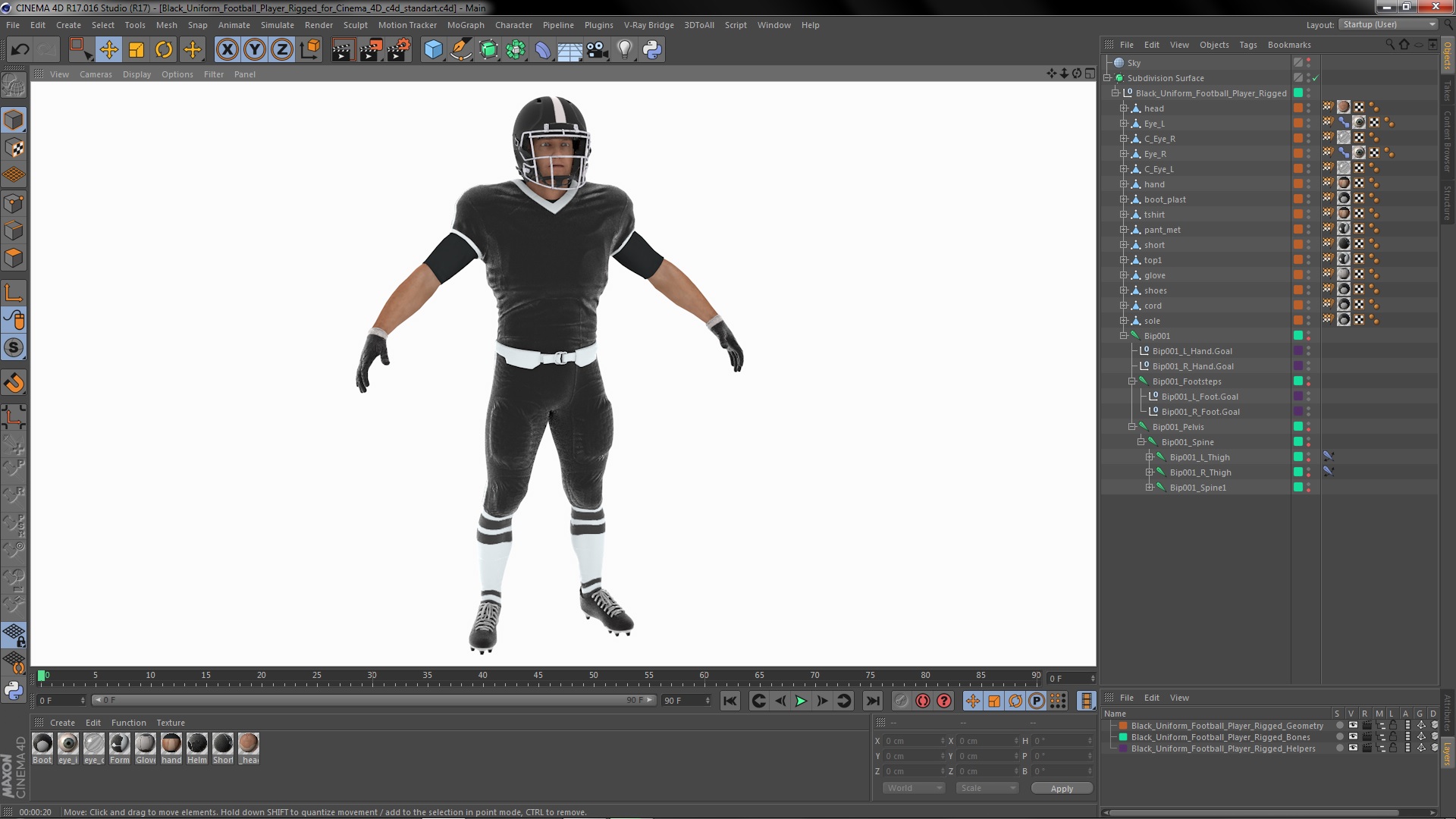The image size is (1456, 819).
Task: Open the Layout Startup dropdown
Action: [x=1388, y=25]
